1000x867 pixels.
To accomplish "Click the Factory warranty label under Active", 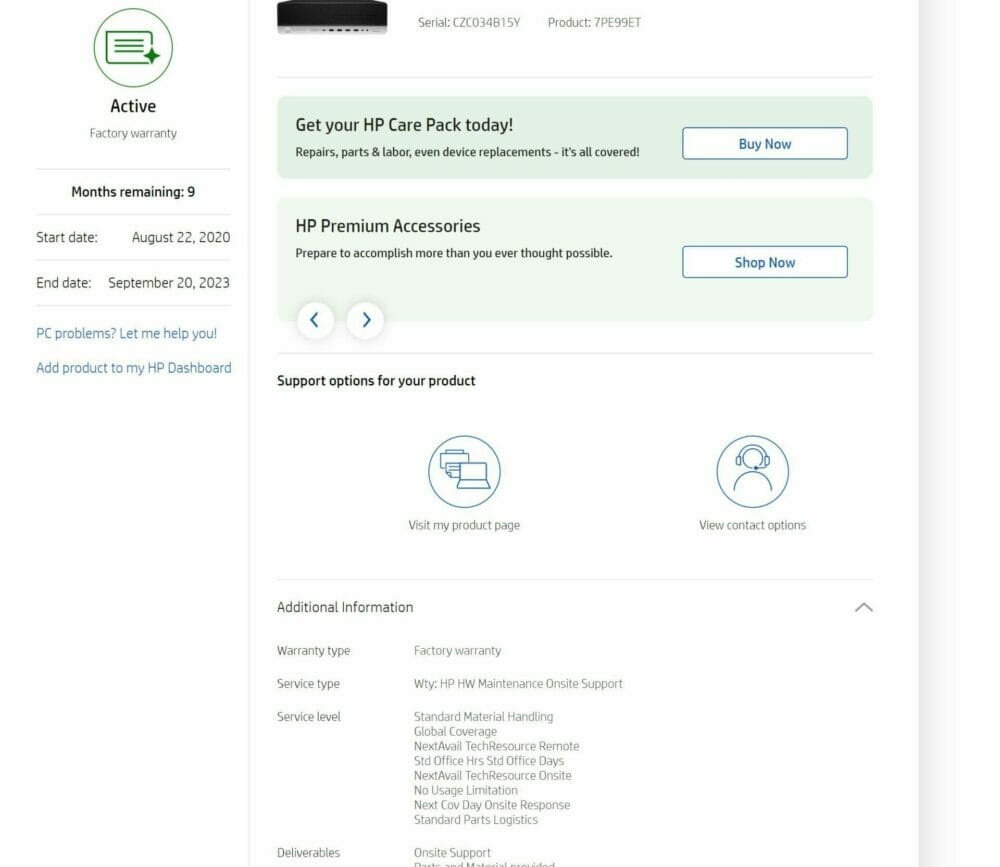I will (x=133, y=133).
